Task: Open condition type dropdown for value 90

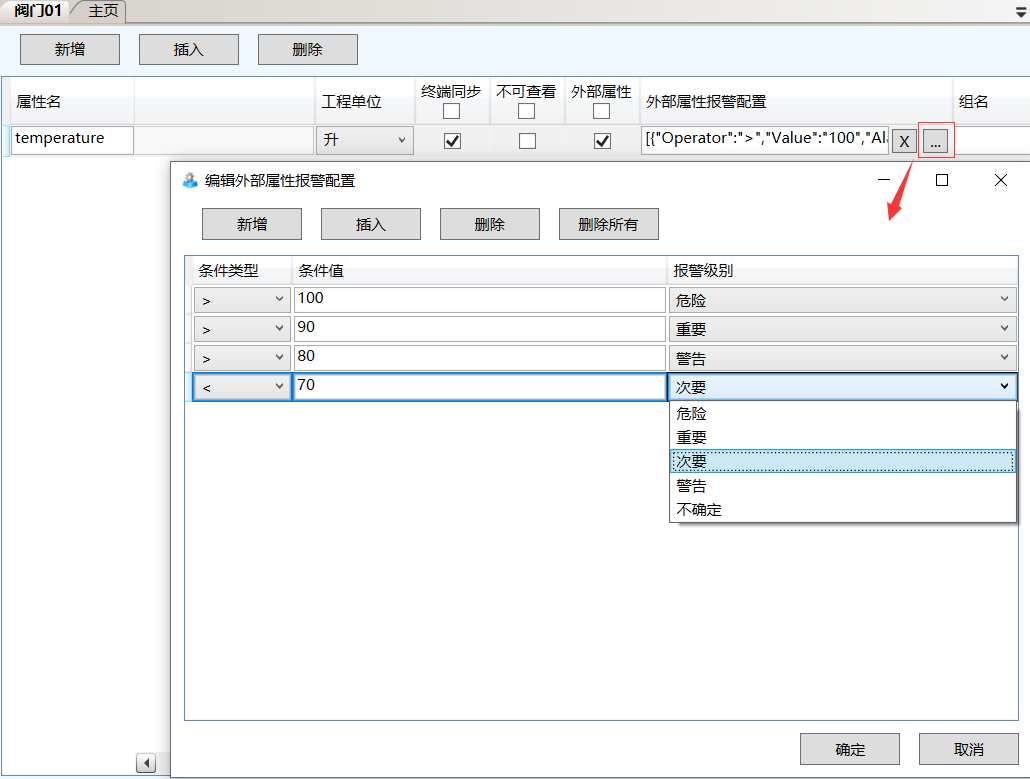Action: [242, 329]
